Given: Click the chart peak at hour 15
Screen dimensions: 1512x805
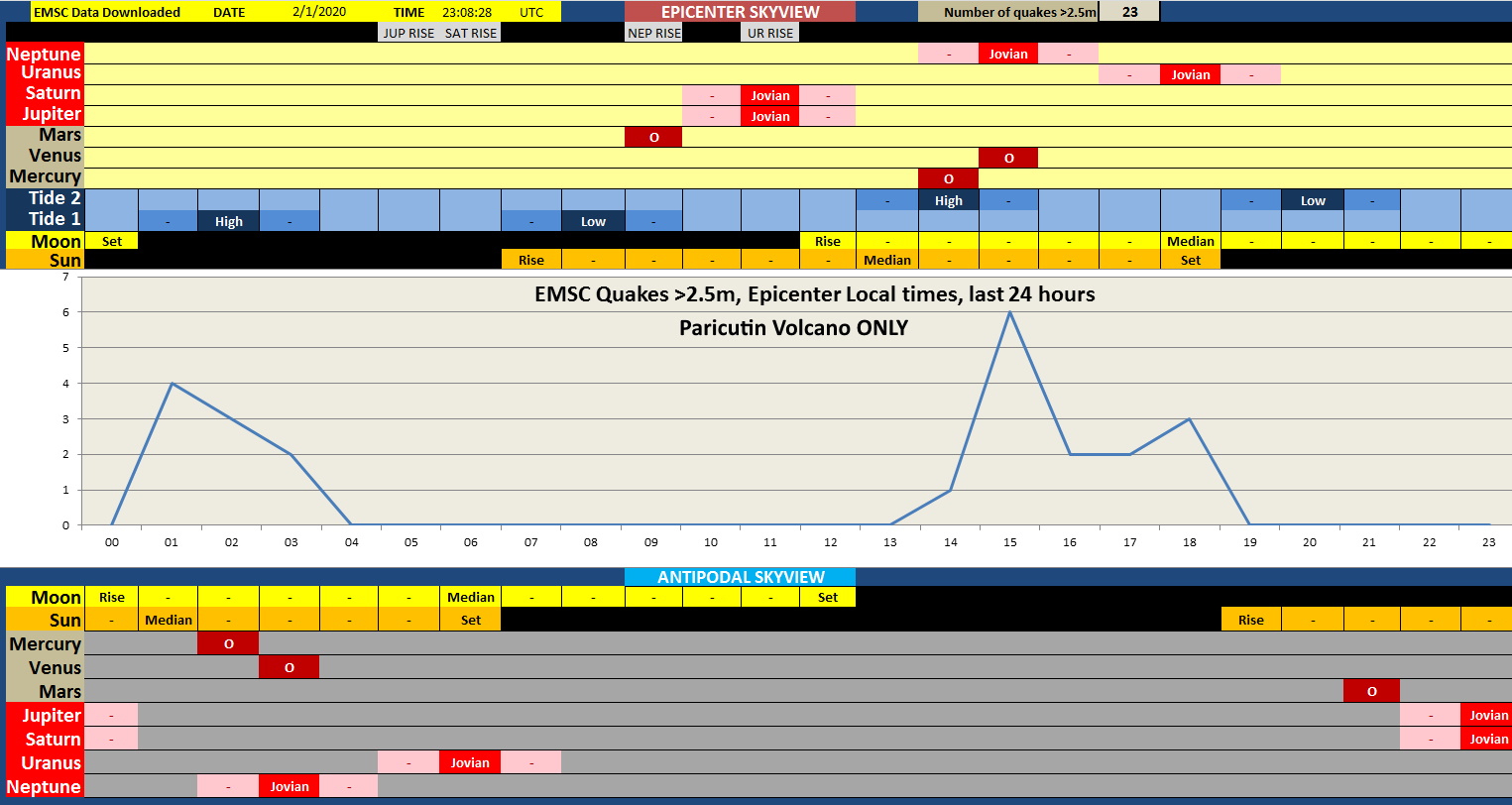Looking at the screenshot, I should 1009,312.
